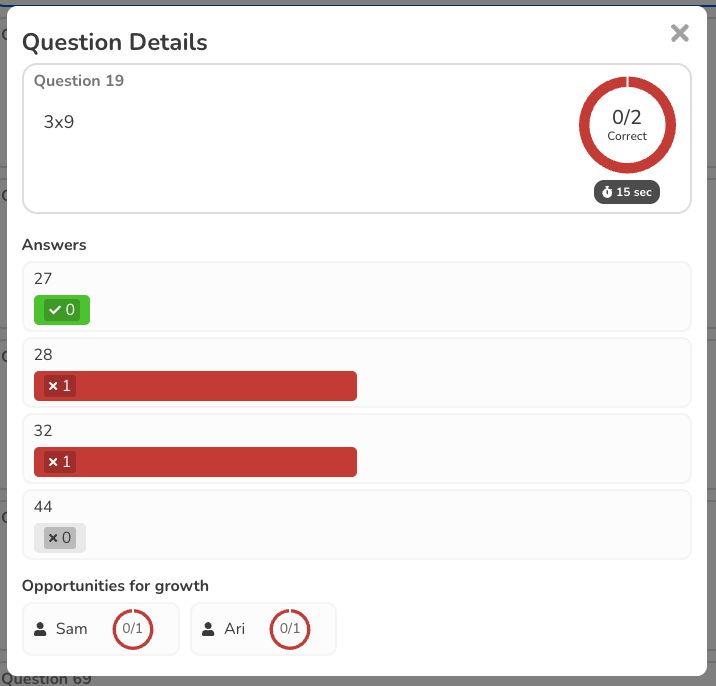Click the 0/2 Correct donut chart

click(627, 125)
